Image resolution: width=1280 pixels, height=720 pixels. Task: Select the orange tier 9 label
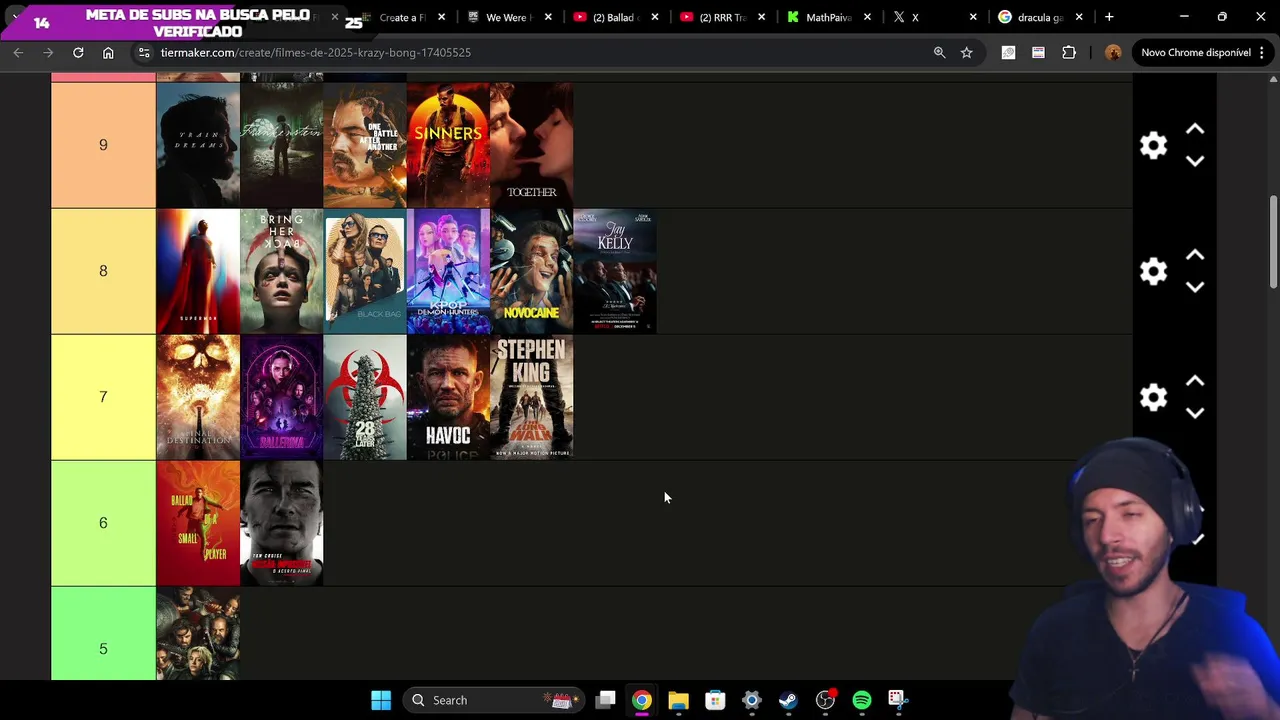[103, 145]
